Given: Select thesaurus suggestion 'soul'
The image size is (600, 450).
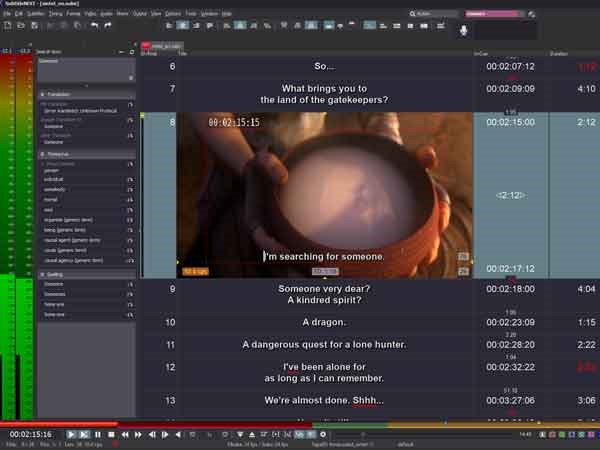Looking at the screenshot, I should 49,210.
